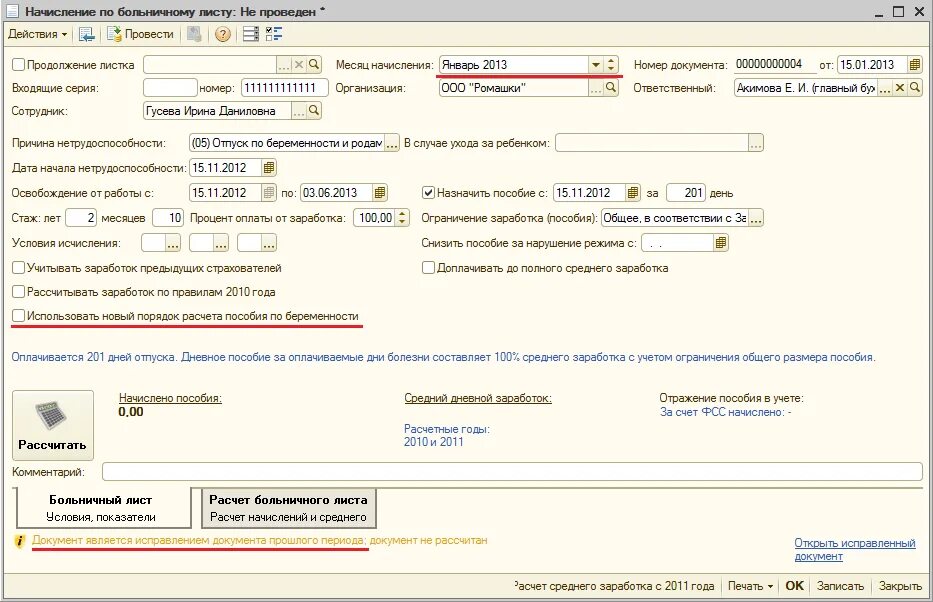Click the Записать button
Screen dimensions: 933x602
[x=840, y=586]
